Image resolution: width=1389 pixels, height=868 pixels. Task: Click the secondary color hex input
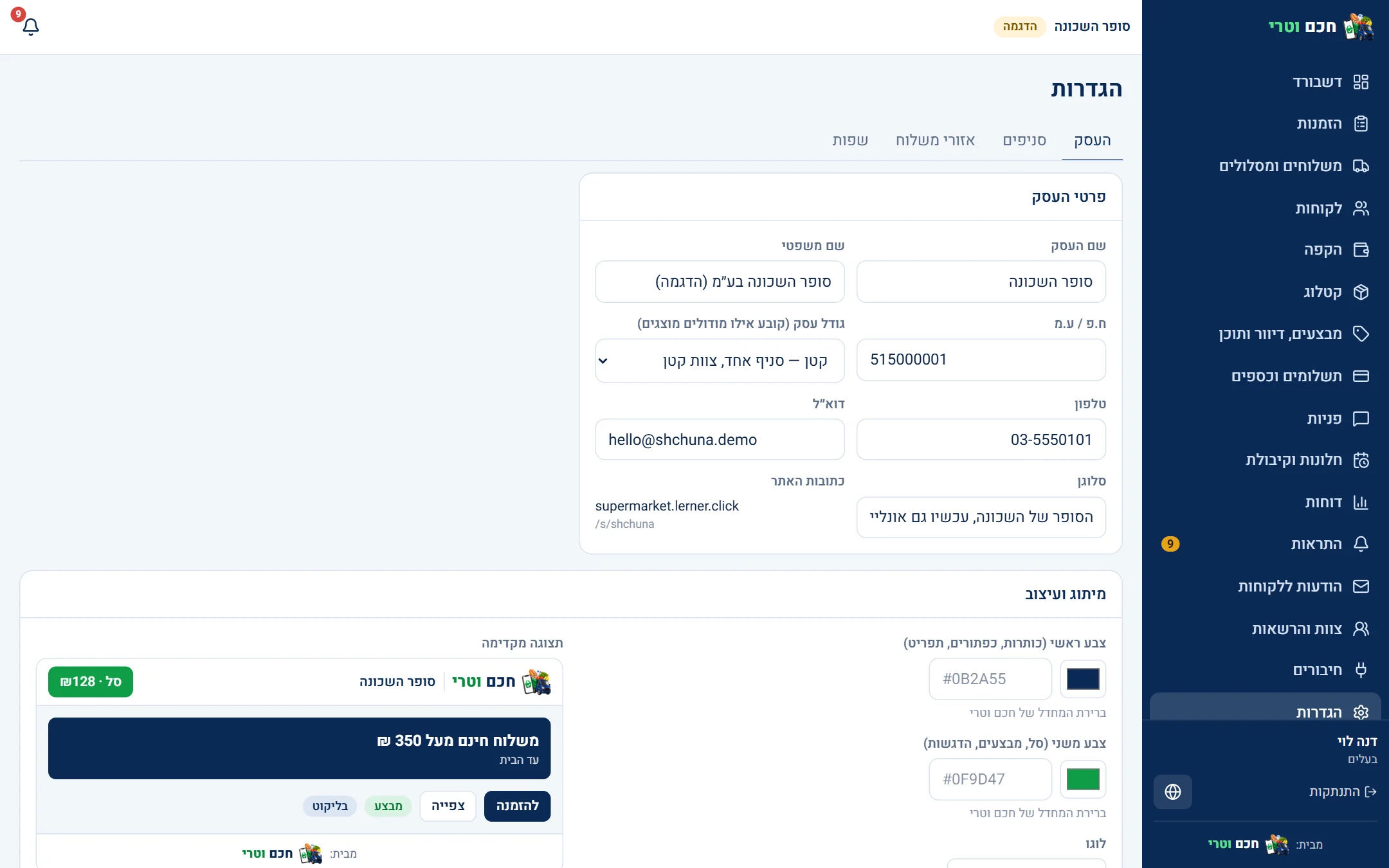(x=990, y=779)
